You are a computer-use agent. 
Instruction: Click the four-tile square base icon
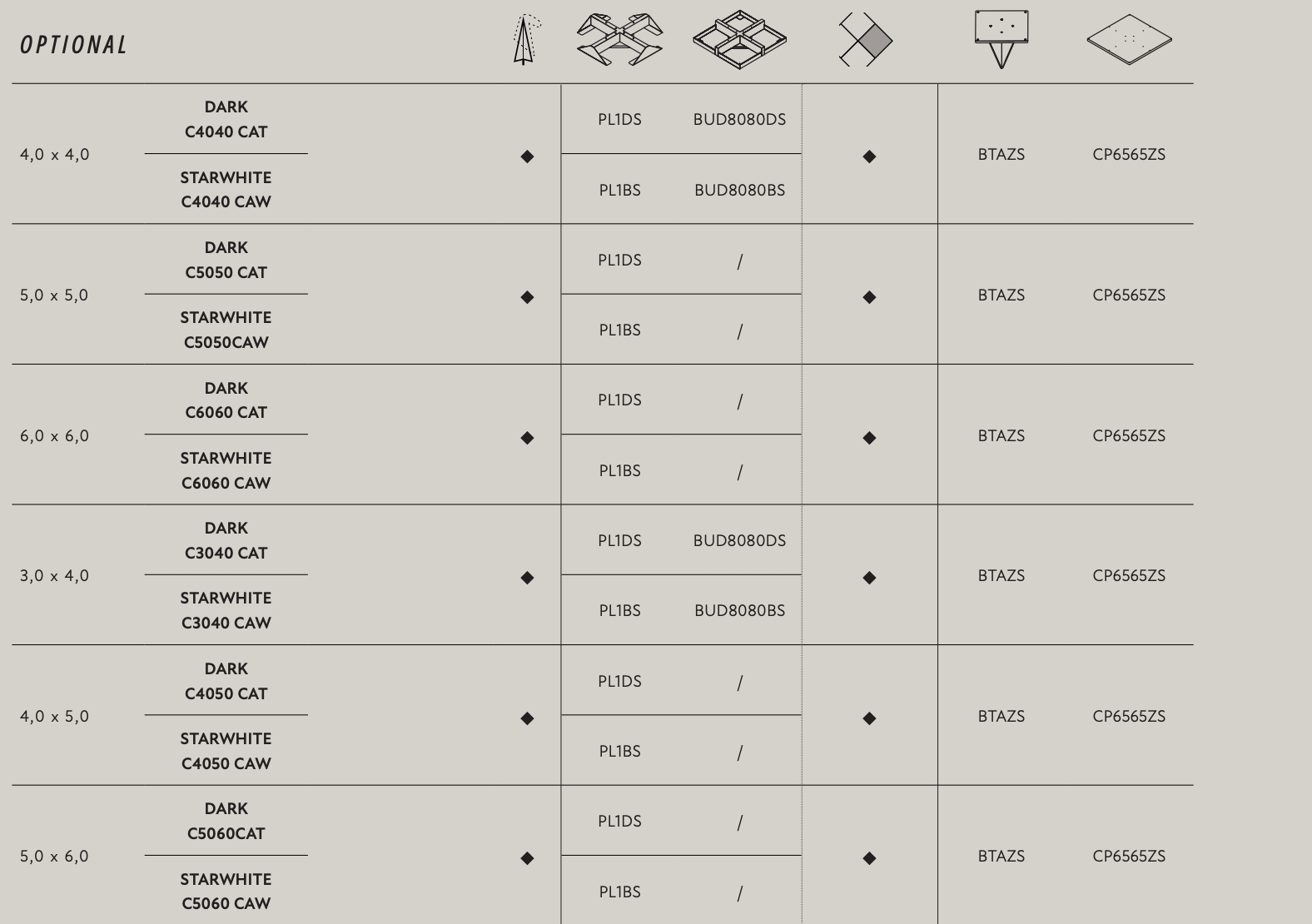click(739, 40)
